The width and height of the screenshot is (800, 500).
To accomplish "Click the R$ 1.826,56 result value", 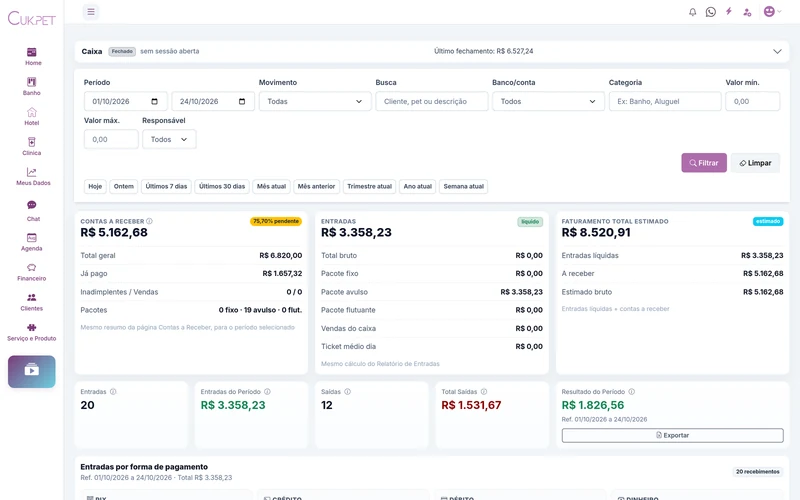I will click(593, 405).
